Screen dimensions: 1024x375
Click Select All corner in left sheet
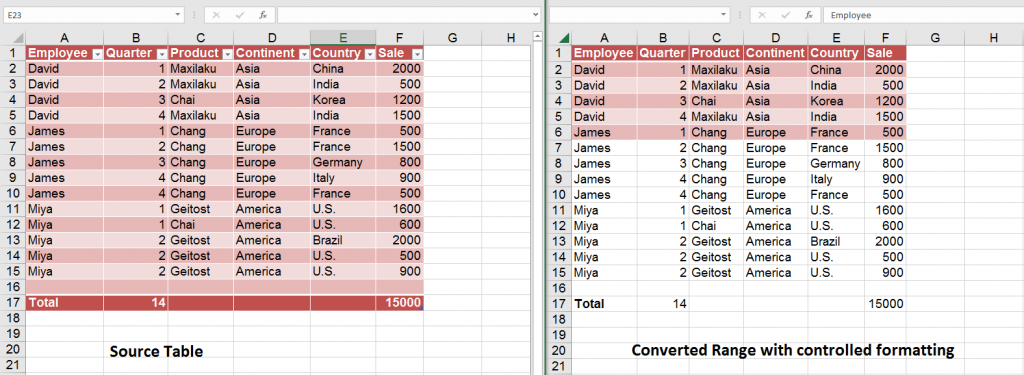(13, 38)
